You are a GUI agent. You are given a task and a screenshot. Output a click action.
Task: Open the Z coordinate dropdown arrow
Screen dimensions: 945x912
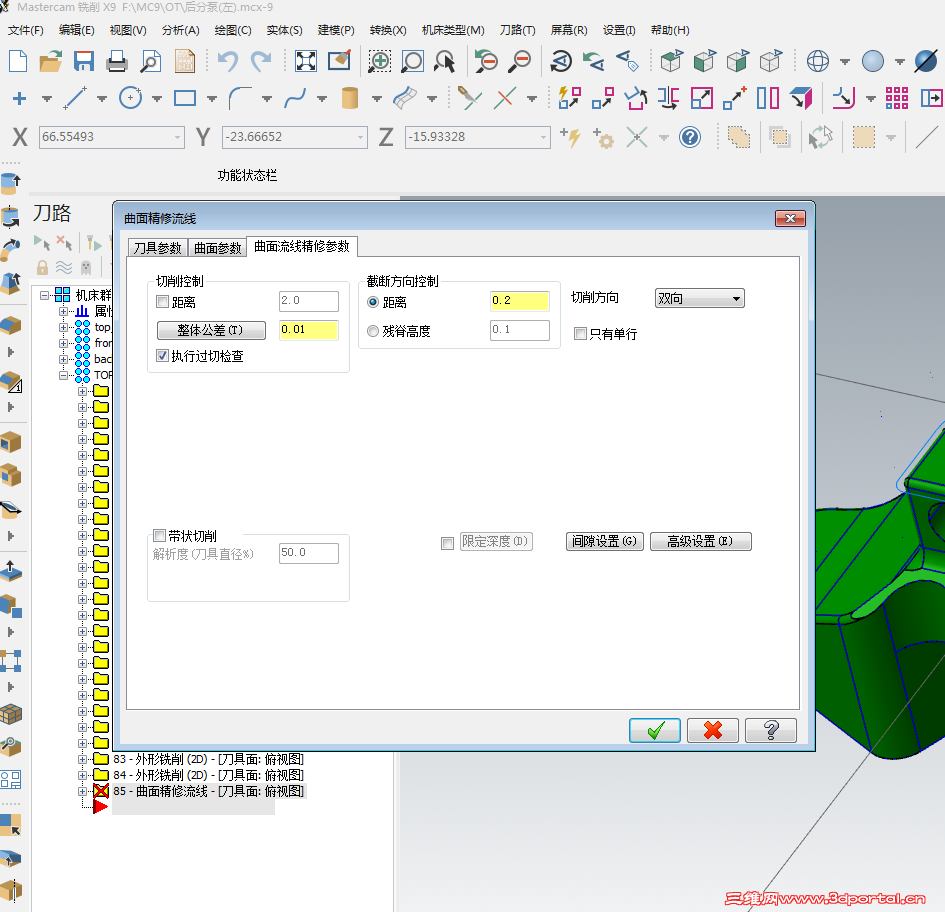coord(543,137)
